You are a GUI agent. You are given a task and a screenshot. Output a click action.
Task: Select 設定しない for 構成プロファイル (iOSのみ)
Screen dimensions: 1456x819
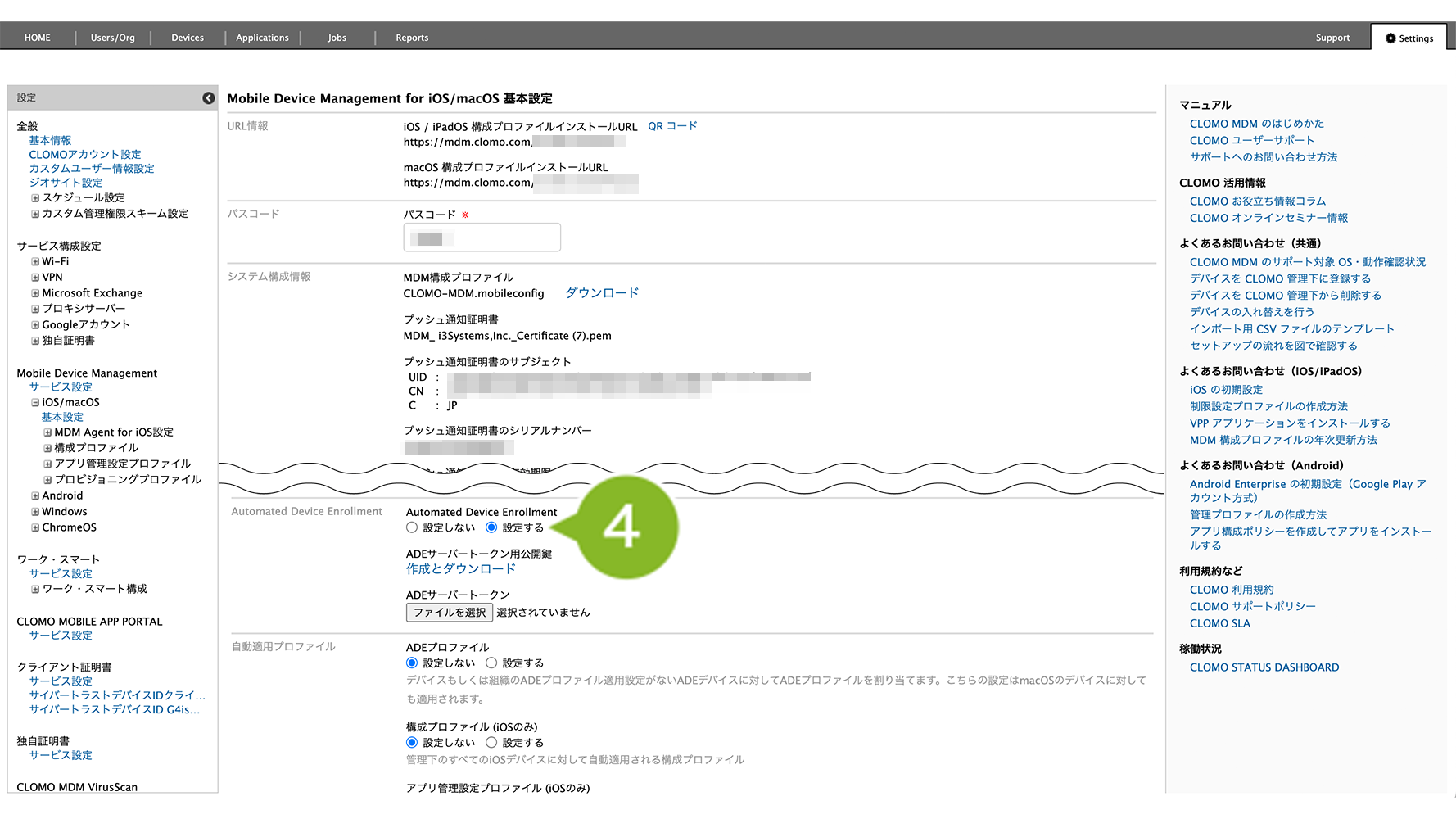(412, 743)
